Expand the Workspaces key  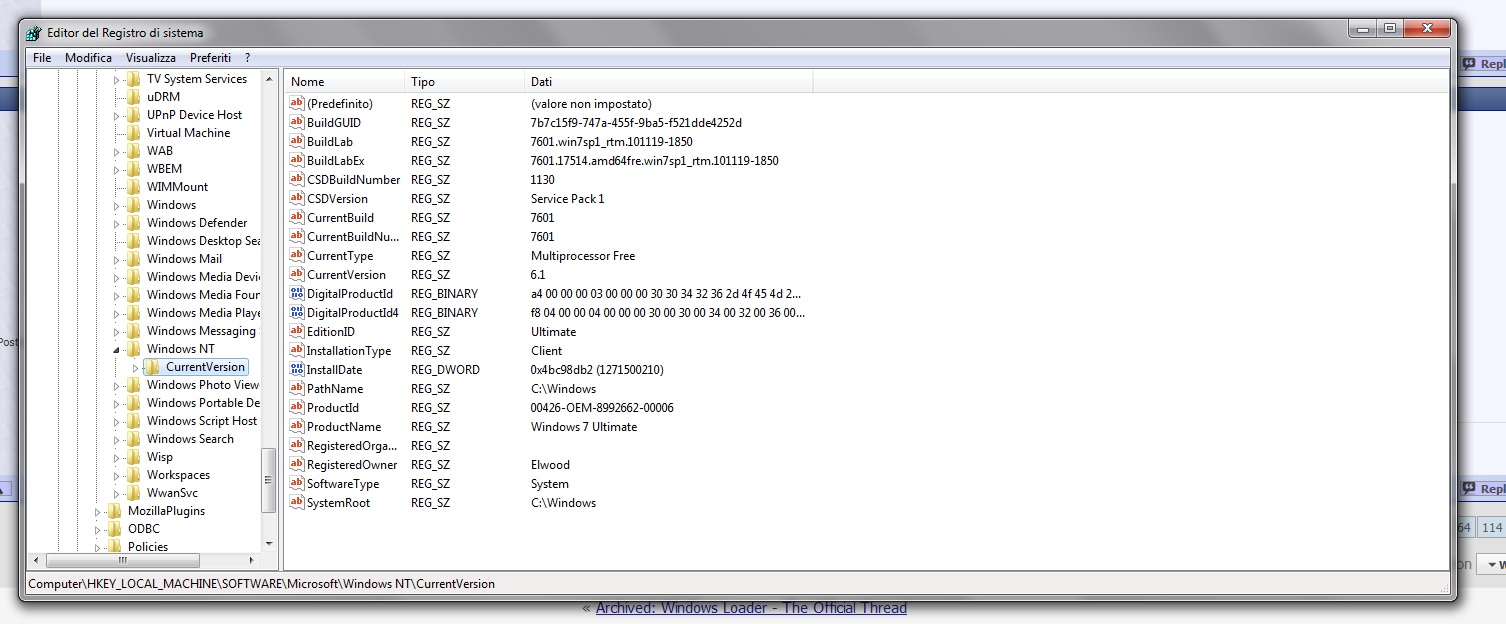[x=116, y=475]
